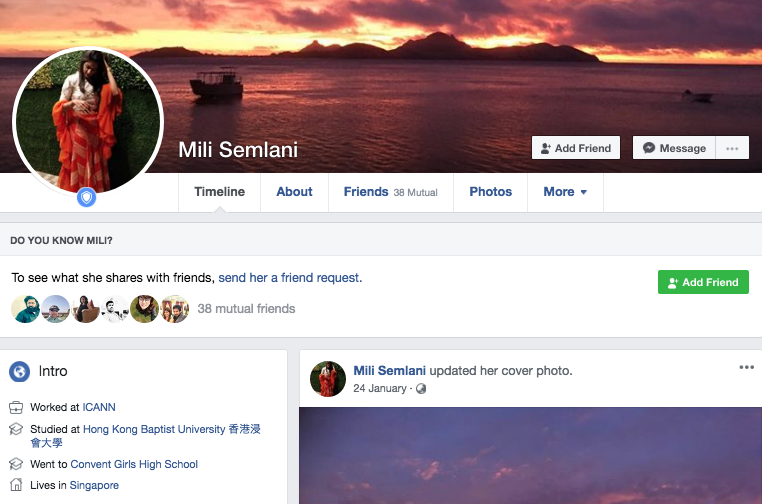The width and height of the screenshot is (762, 504).
Task: Click the Message button on cover
Action: [674, 148]
